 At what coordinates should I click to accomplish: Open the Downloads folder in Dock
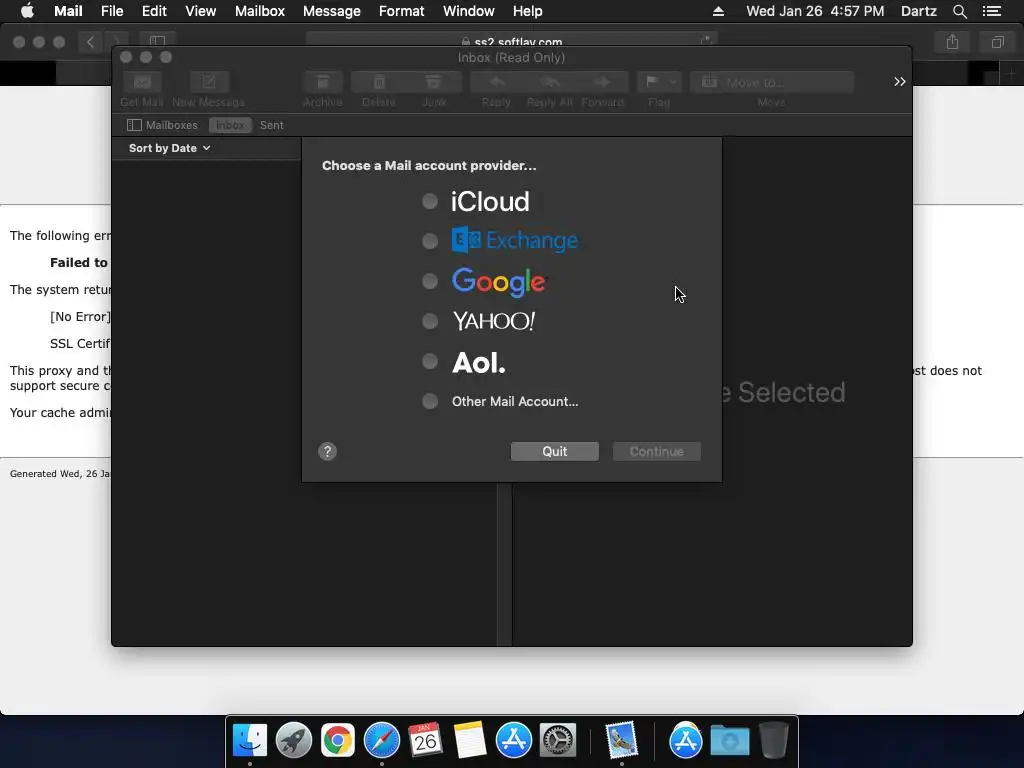click(x=730, y=741)
